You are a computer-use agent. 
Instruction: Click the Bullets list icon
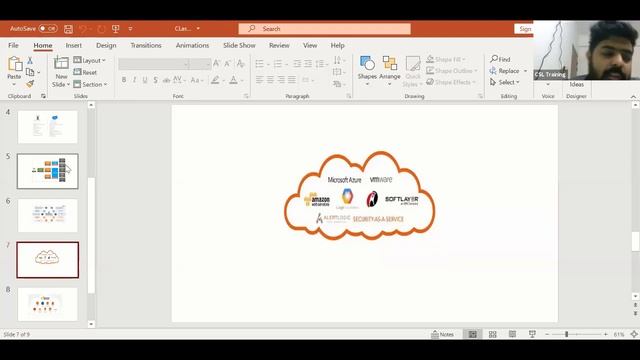pyautogui.click(x=260, y=64)
